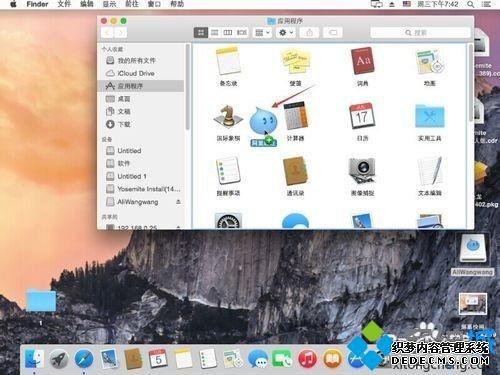Select the Untitled device in the sidebar
Viewport: 500px width, 375px height.
tap(141, 151)
